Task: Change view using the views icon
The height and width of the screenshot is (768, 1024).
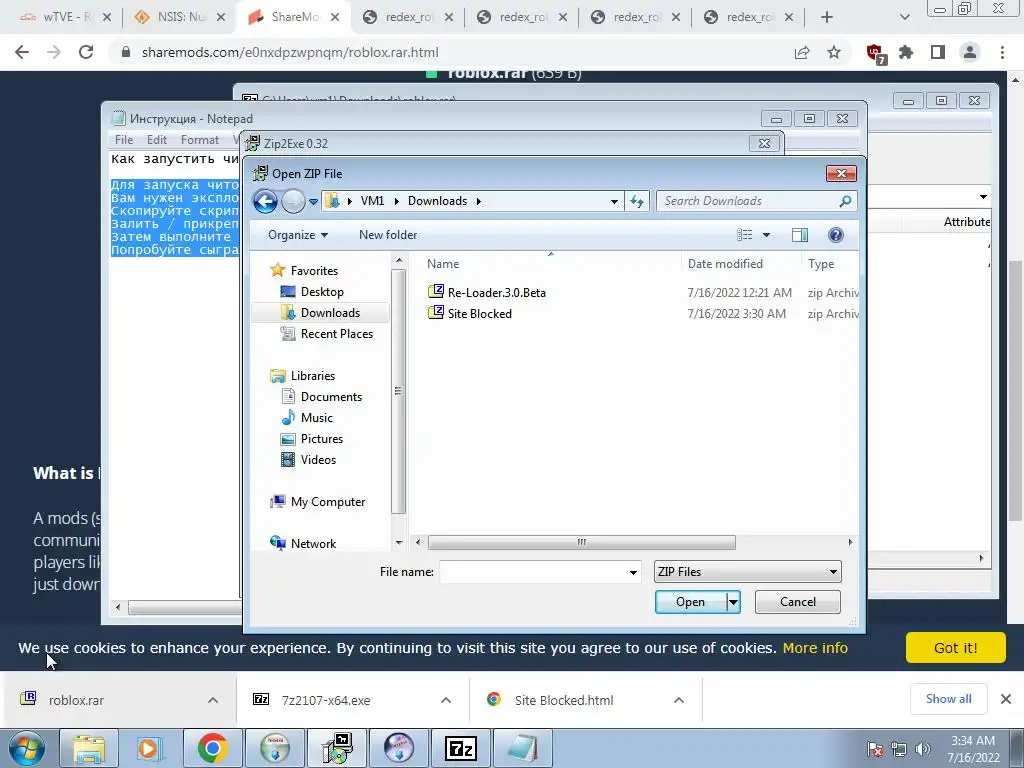Action: coord(744,235)
